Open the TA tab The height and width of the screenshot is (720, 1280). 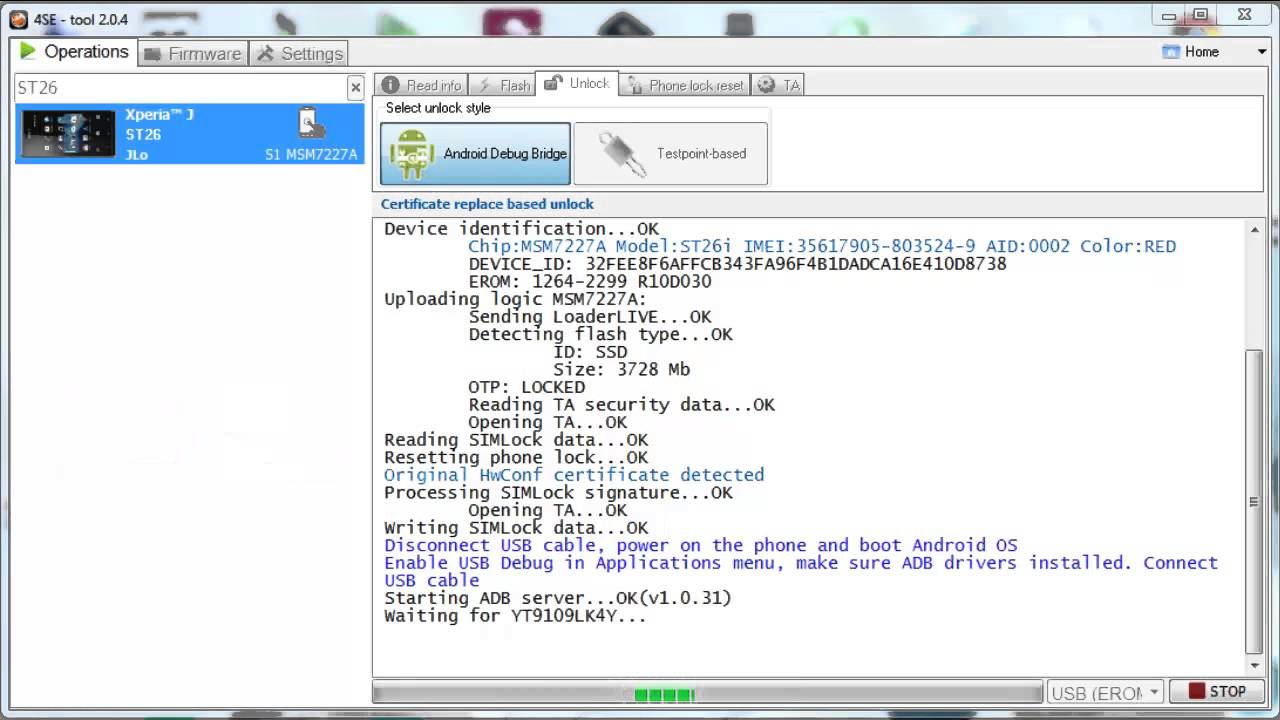[779, 85]
